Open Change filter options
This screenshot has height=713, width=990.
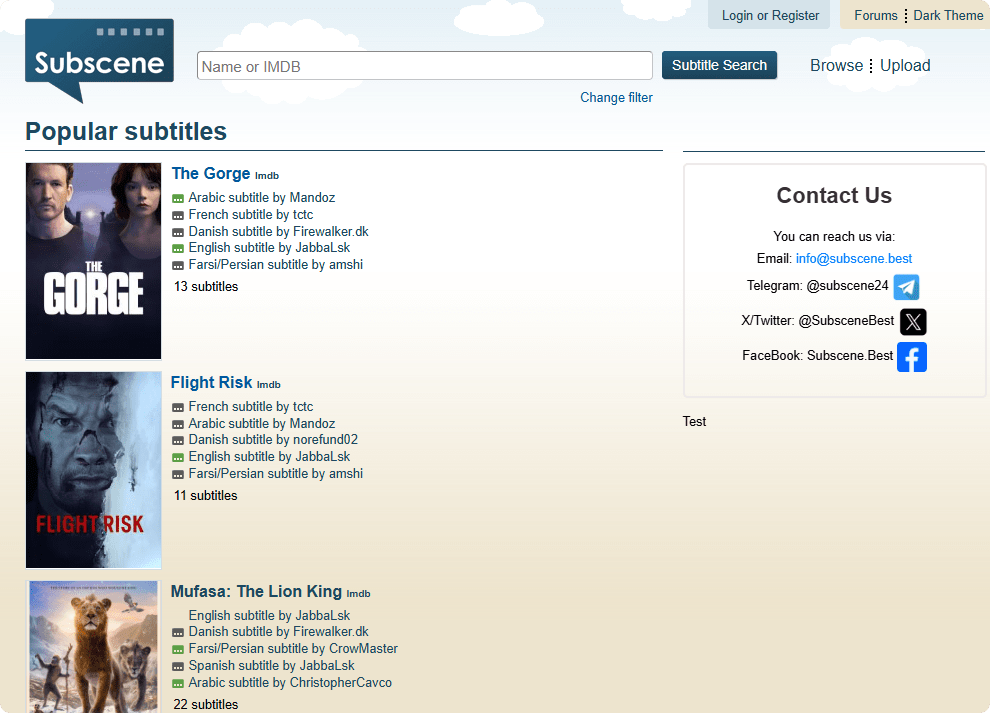click(616, 98)
